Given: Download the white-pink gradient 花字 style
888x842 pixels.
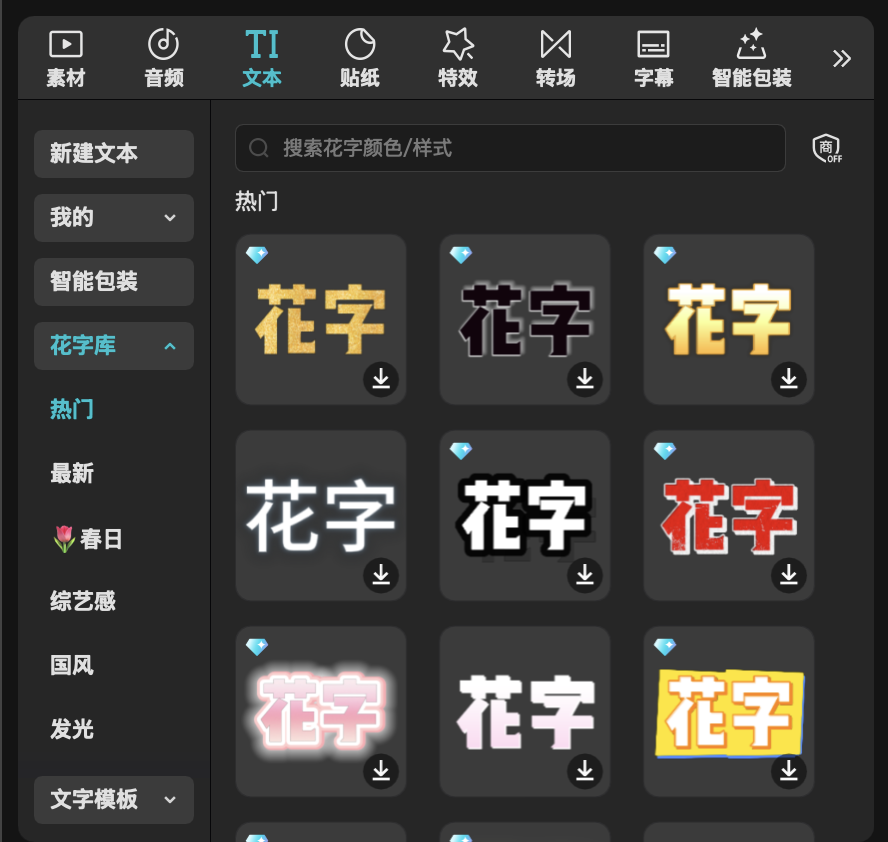Looking at the screenshot, I should (585, 771).
